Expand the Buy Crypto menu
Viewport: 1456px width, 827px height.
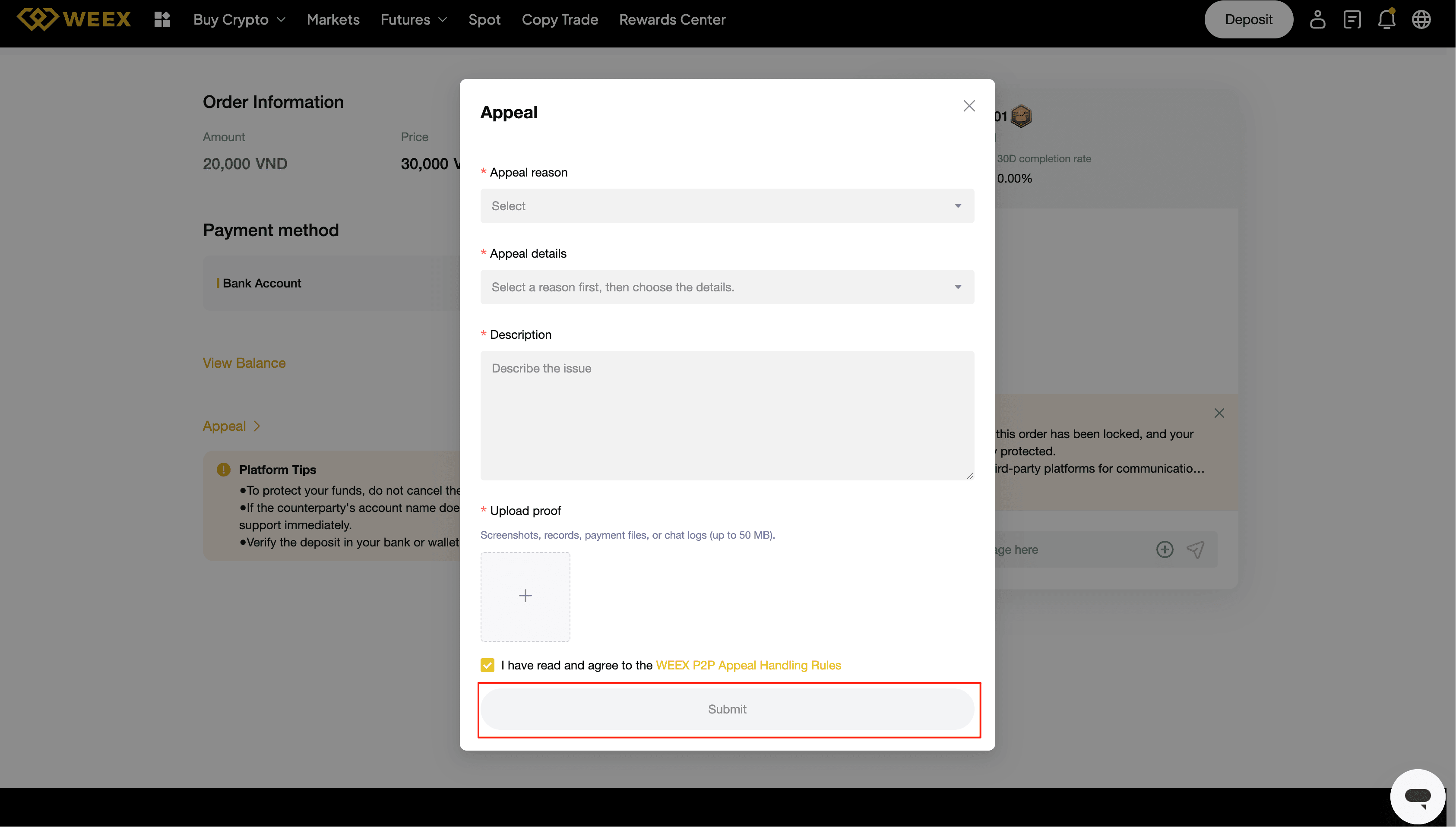pyautogui.click(x=239, y=19)
